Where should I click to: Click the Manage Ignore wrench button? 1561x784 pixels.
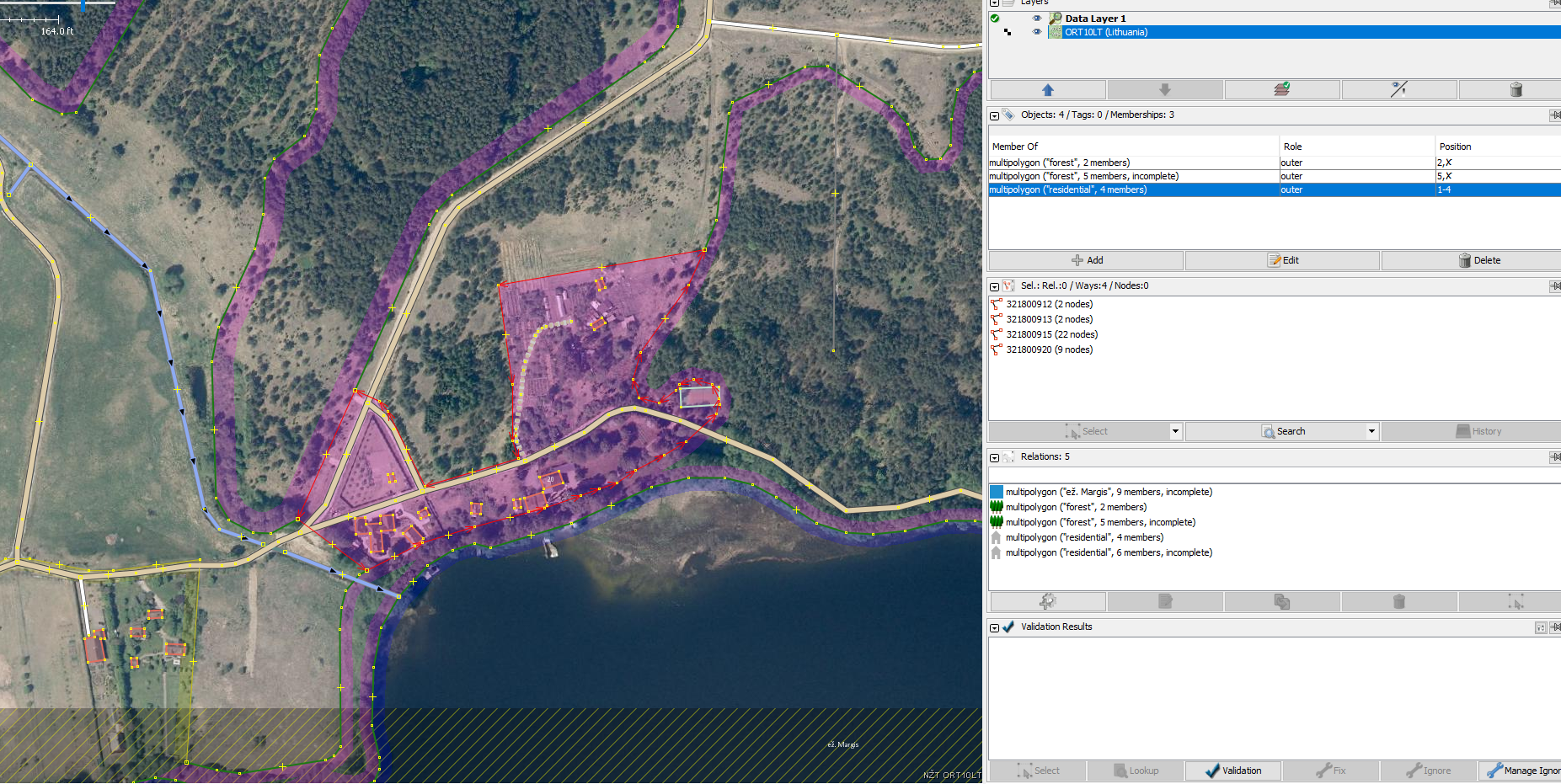1523,771
